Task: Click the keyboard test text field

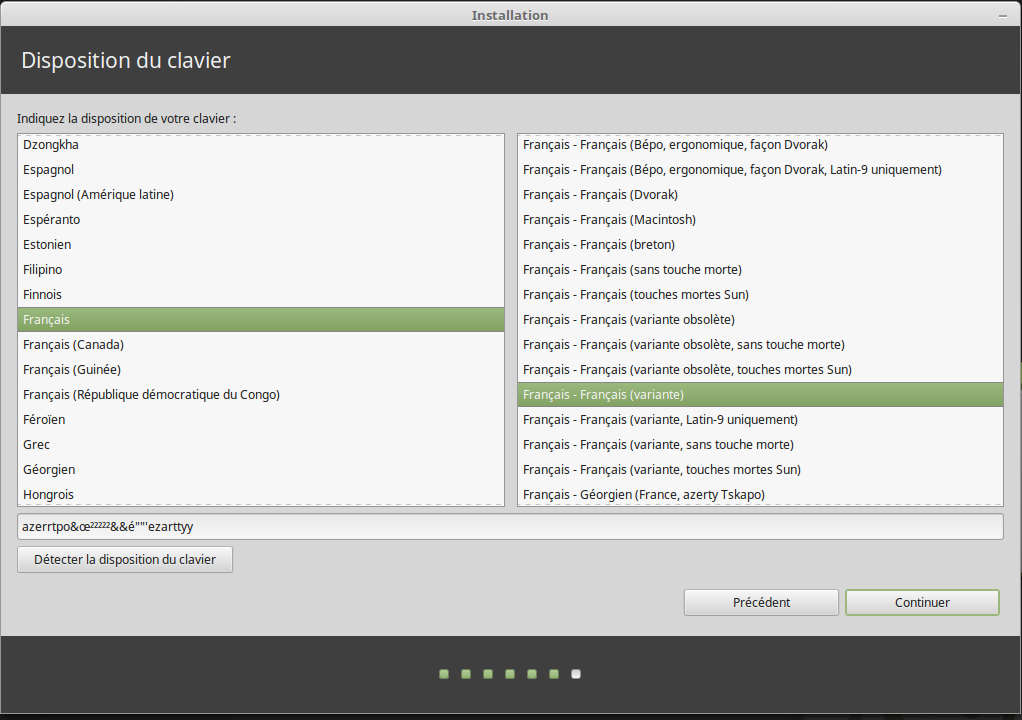Action: click(510, 527)
